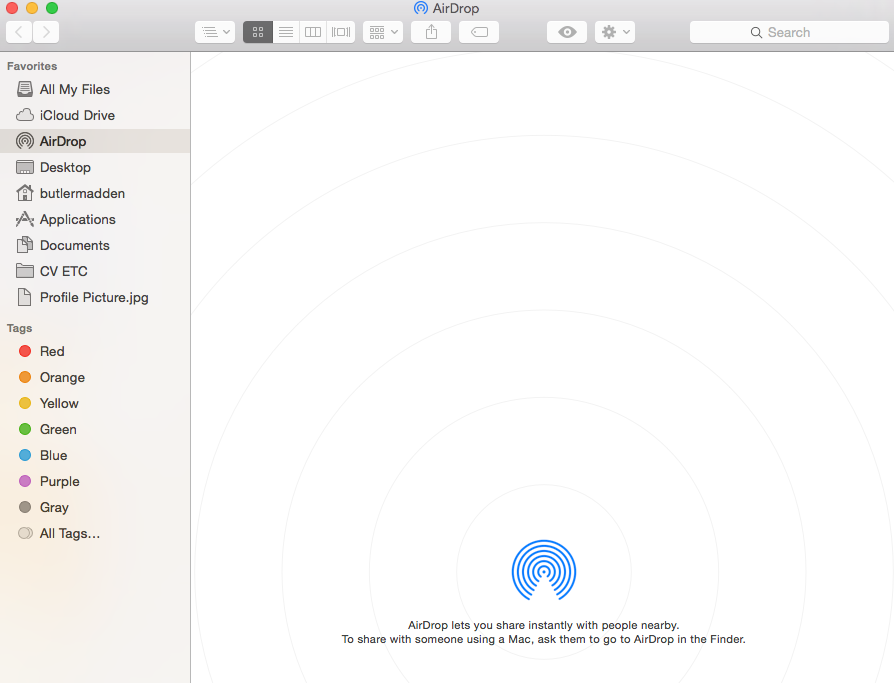Click the blue tag color dot
Screen dimensions: 894x683
(25, 455)
